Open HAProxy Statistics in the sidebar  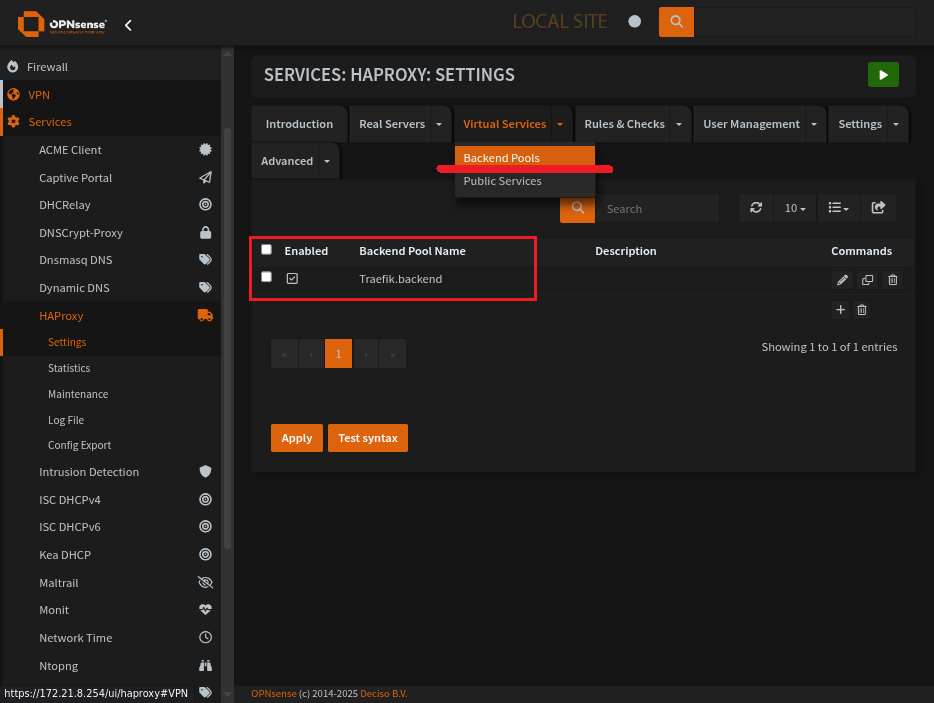pyautogui.click(x=69, y=368)
